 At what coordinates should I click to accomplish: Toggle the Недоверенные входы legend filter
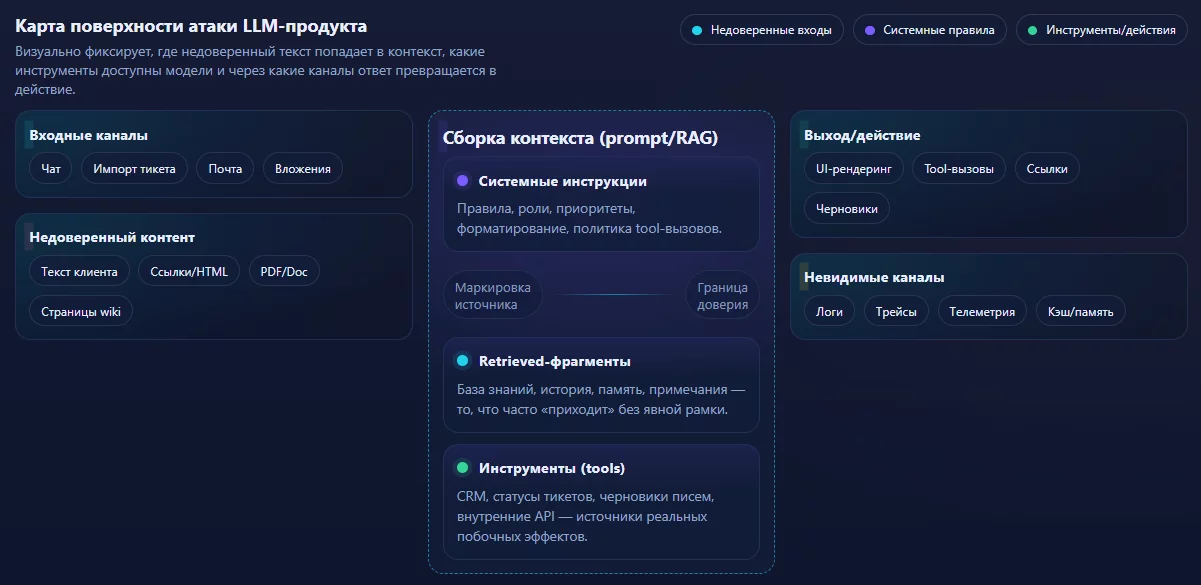point(761,30)
